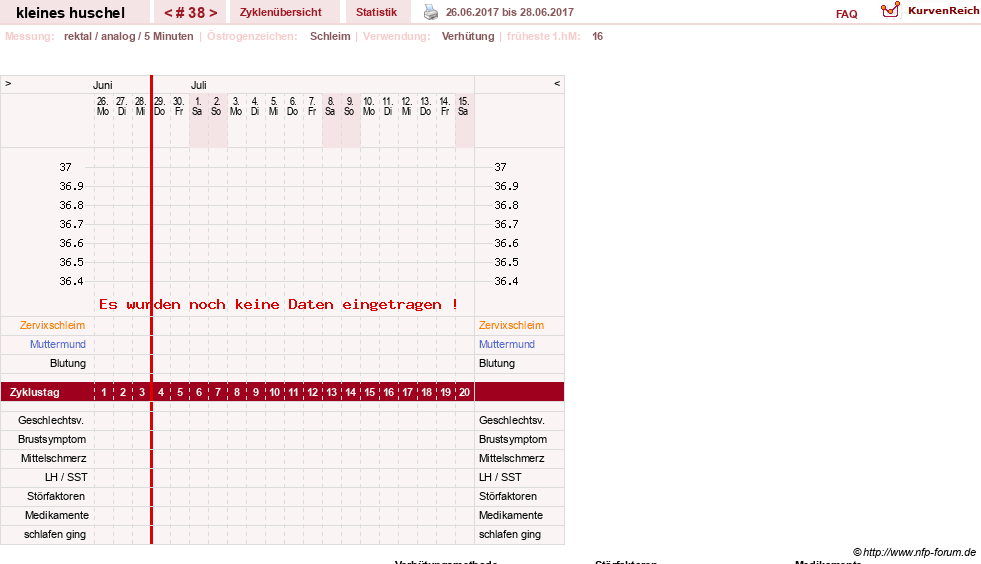Click the left 36.4 temperature label
981x564 pixels.
(x=71, y=281)
